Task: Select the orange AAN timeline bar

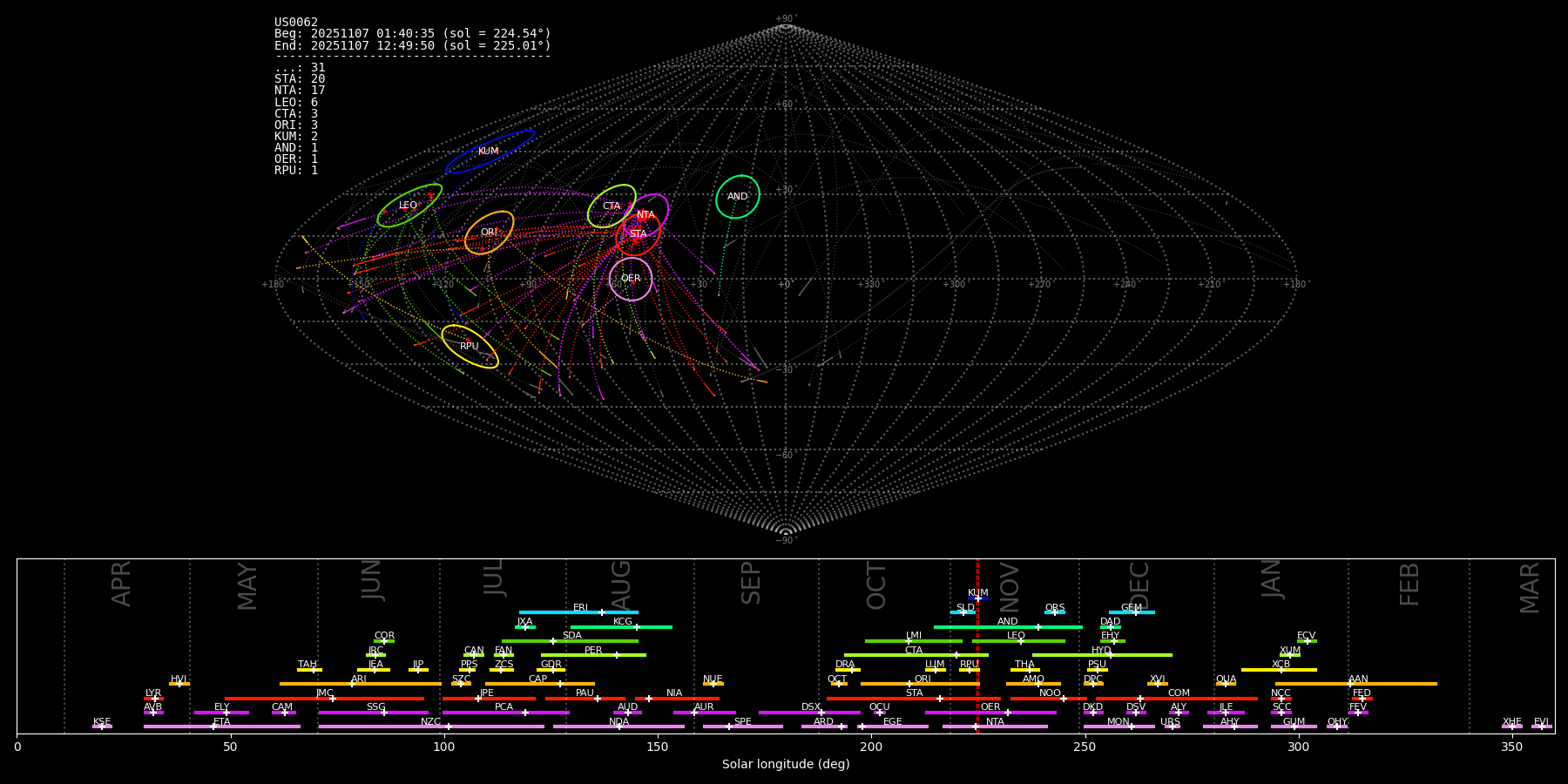Action: coord(1355,684)
